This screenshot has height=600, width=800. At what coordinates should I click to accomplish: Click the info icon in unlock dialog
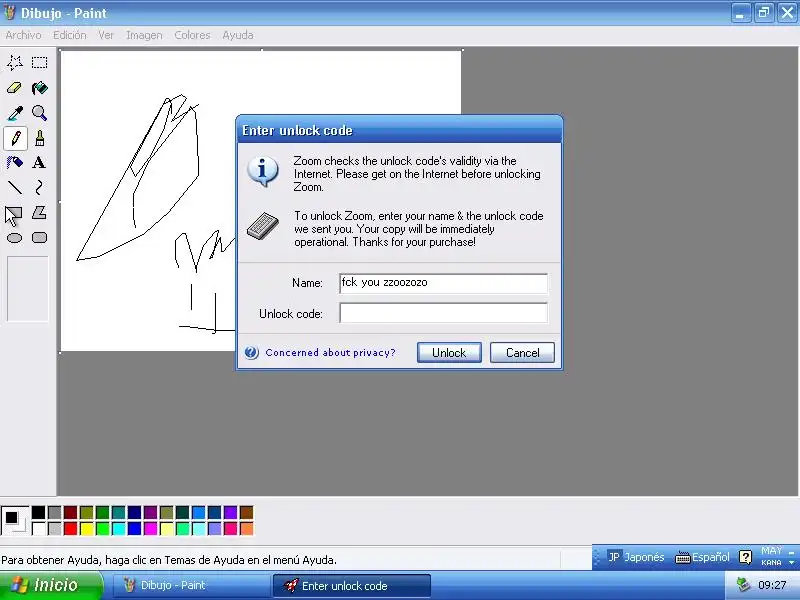click(x=263, y=170)
